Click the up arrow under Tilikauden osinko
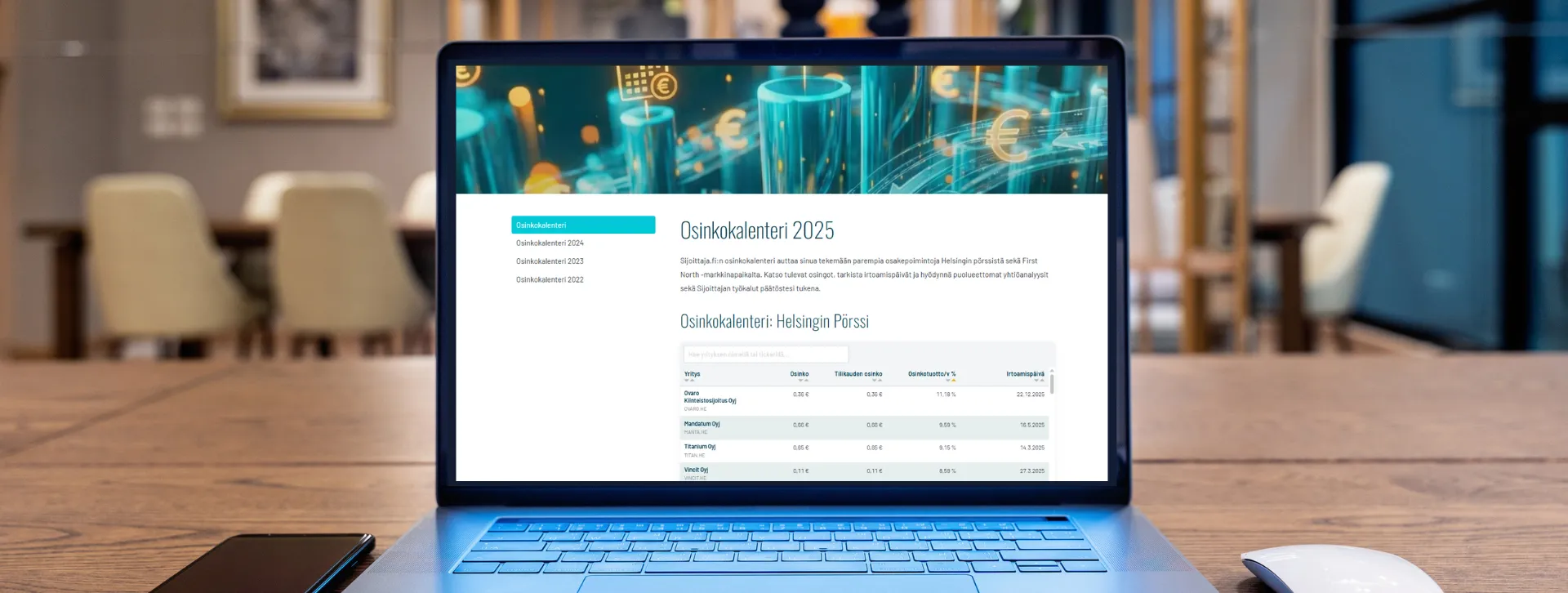This screenshot has height=593, width=1568. 880,381
